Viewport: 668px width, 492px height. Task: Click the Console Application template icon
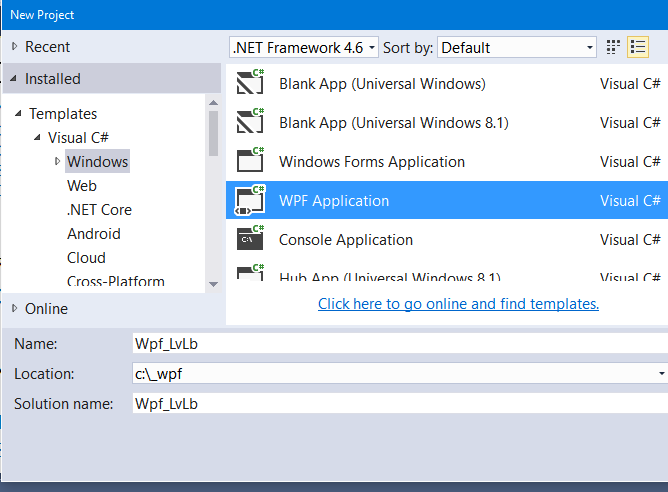(x=250, y=238)
